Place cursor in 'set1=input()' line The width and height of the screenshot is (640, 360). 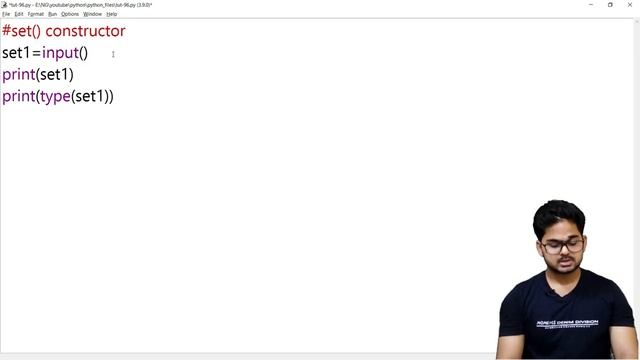(x=45, y=53)
